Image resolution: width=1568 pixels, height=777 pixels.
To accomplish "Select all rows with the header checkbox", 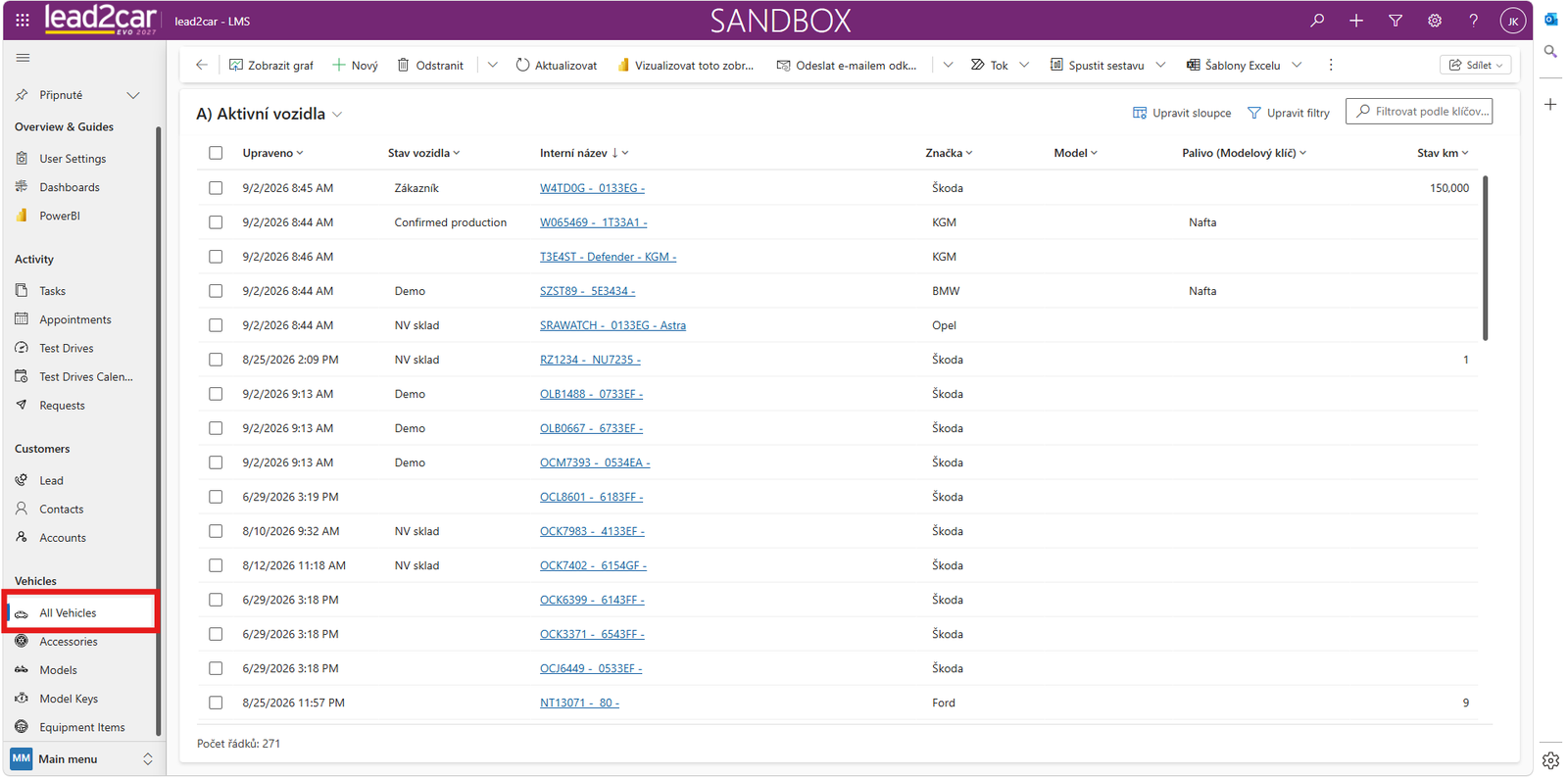I will (216, 153).
